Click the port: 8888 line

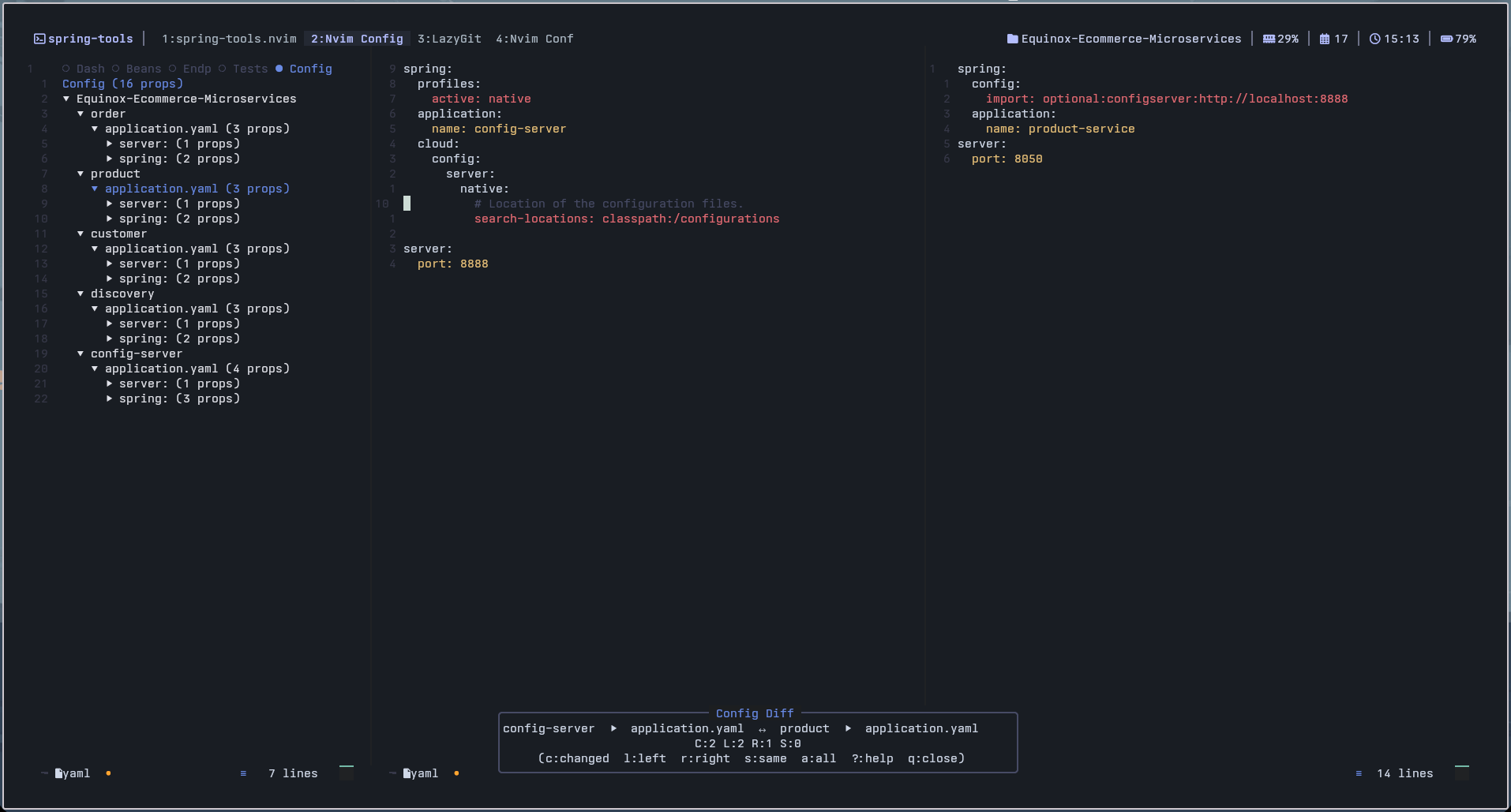tap(452, 264)
